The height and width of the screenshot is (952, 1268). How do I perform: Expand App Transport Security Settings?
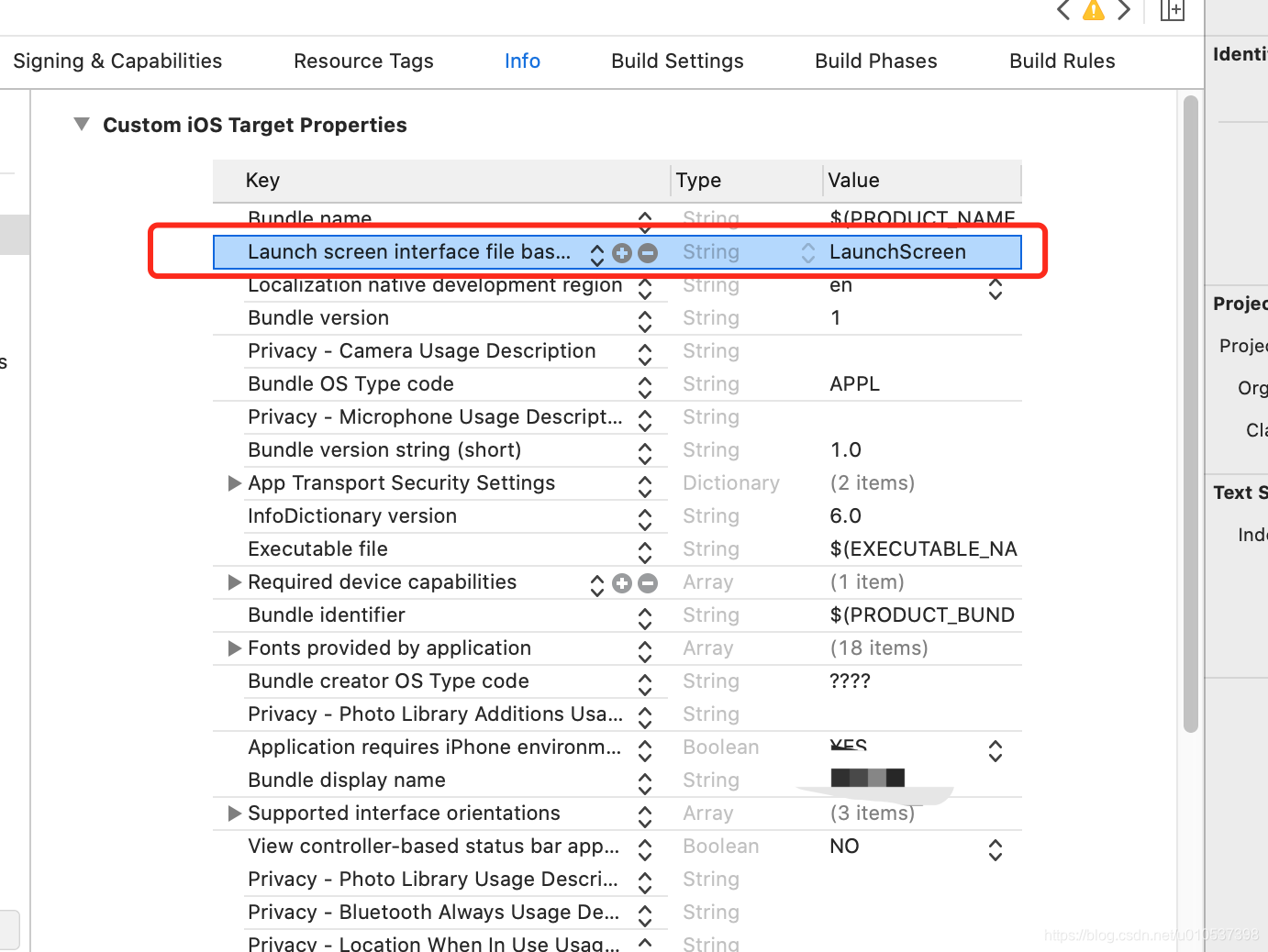(x=234, y=483)
